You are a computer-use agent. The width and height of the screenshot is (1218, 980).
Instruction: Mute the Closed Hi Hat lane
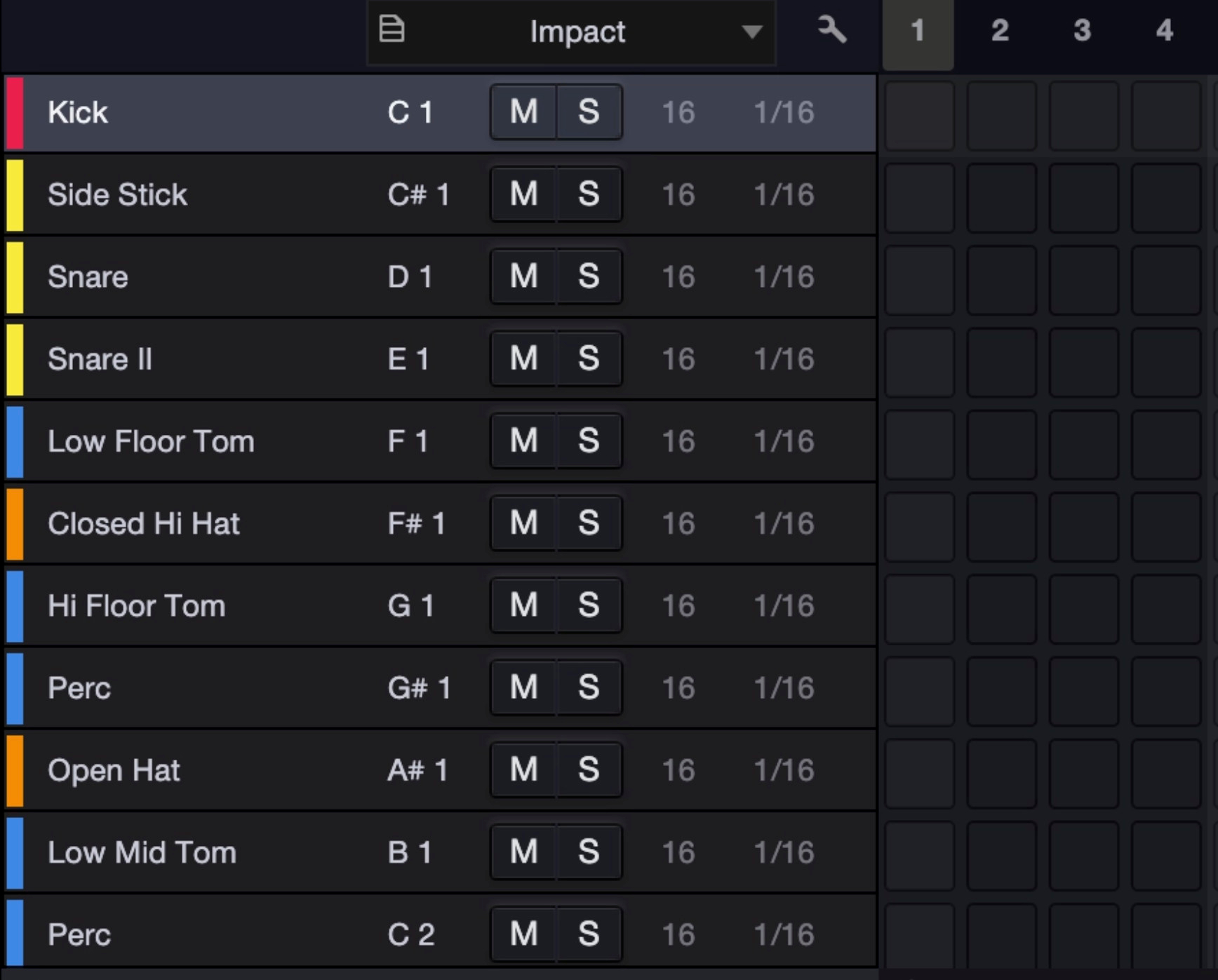(x=523, y=523)
